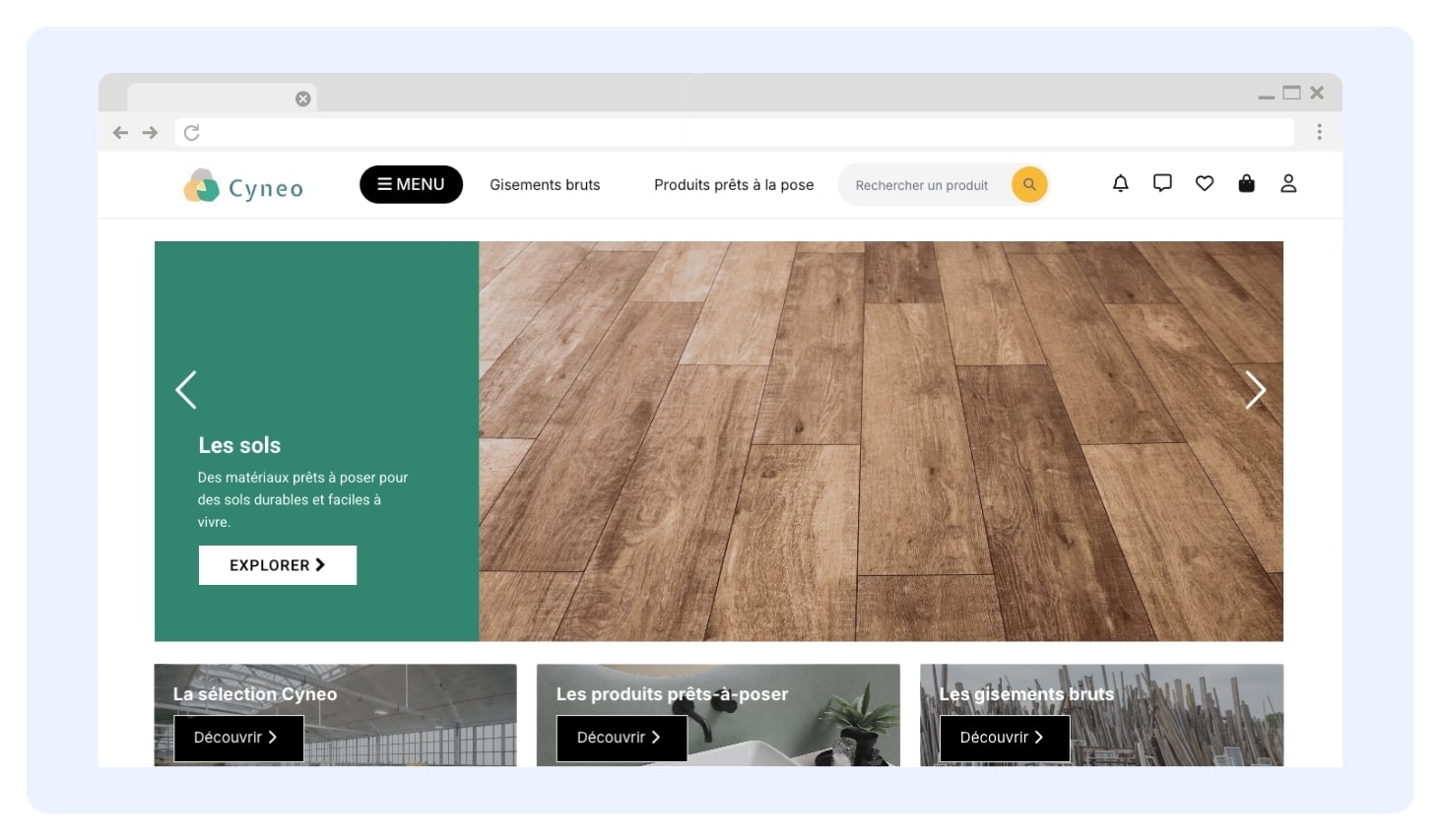
Task: Click the browser address bar
Action: tap(734, 132)
